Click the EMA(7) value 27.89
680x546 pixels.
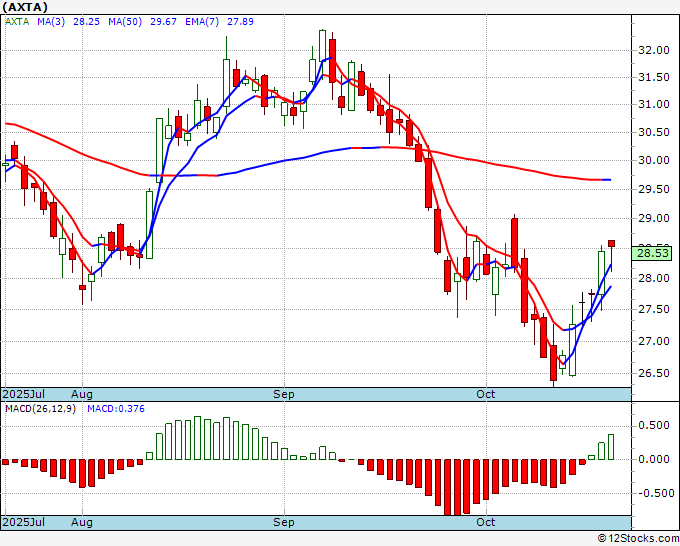coord(241,22)
